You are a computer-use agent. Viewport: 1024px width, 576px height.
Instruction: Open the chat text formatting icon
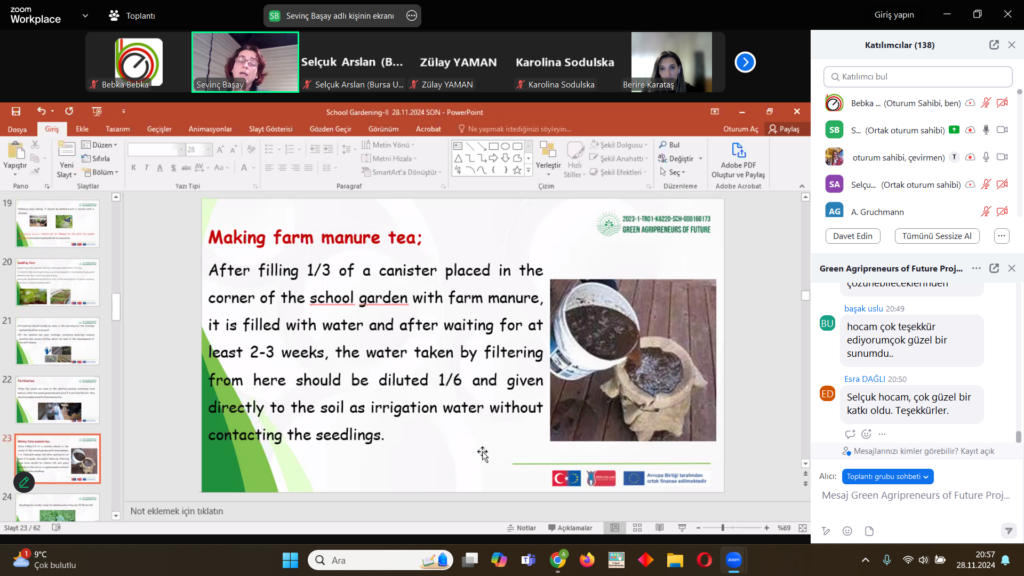click(x=826, y=530)
